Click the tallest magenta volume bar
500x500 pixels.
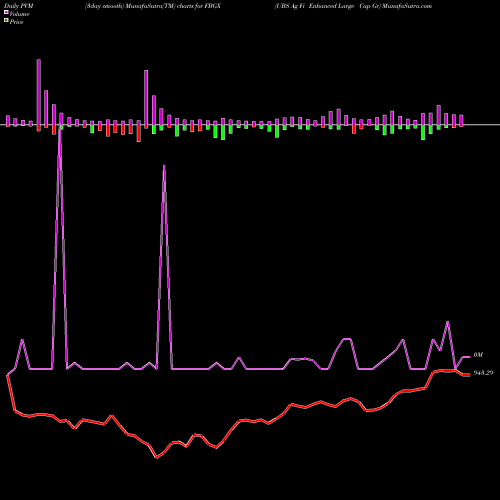click(x=39, y=92)
